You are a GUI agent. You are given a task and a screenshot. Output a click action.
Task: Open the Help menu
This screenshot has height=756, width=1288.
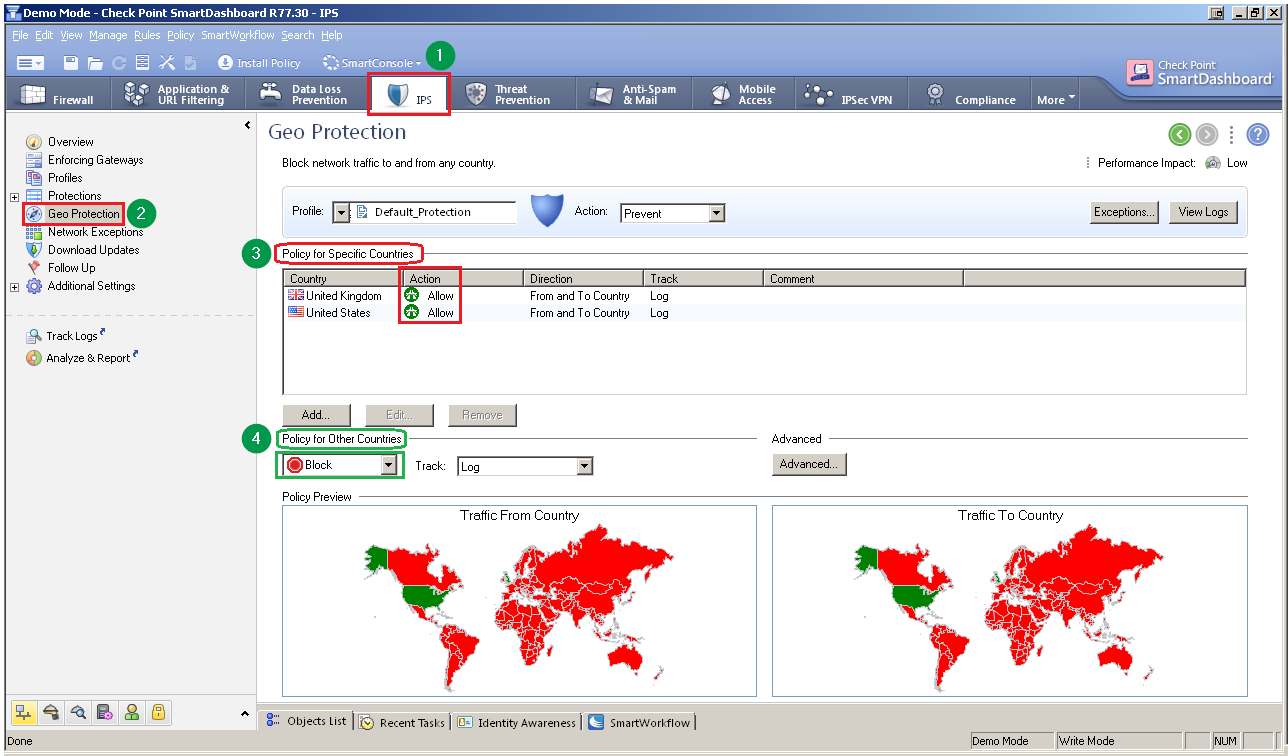[332, 35]
